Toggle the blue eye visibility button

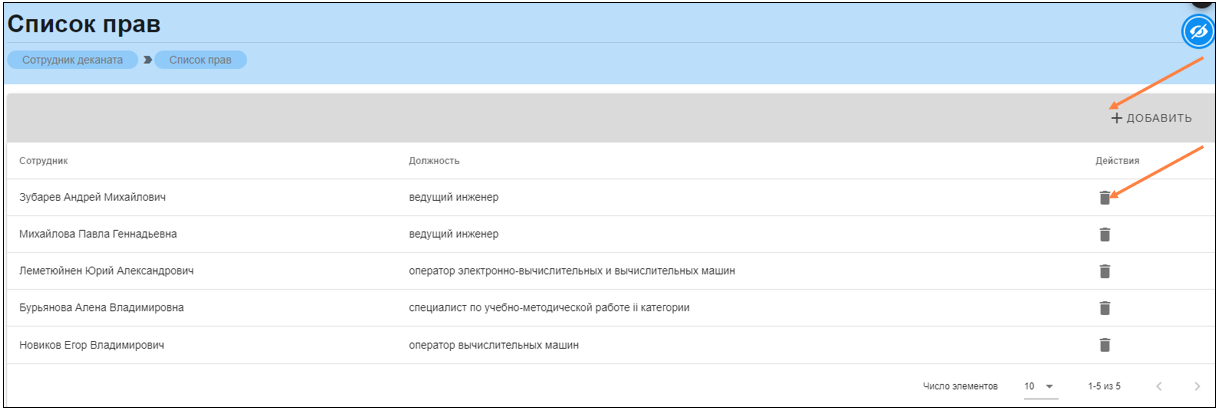pos(1197,33)
